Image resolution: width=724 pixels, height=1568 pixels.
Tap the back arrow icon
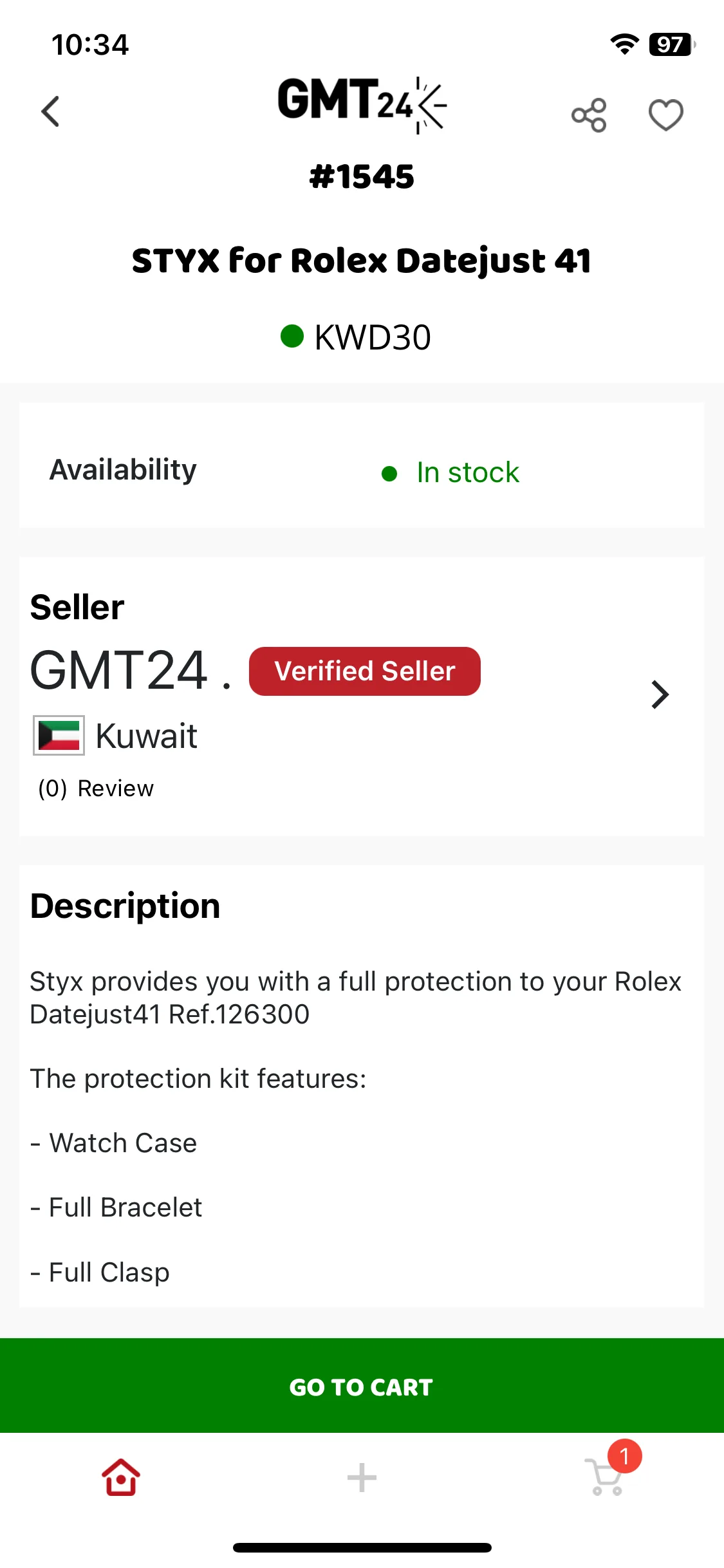pos(50,112)
